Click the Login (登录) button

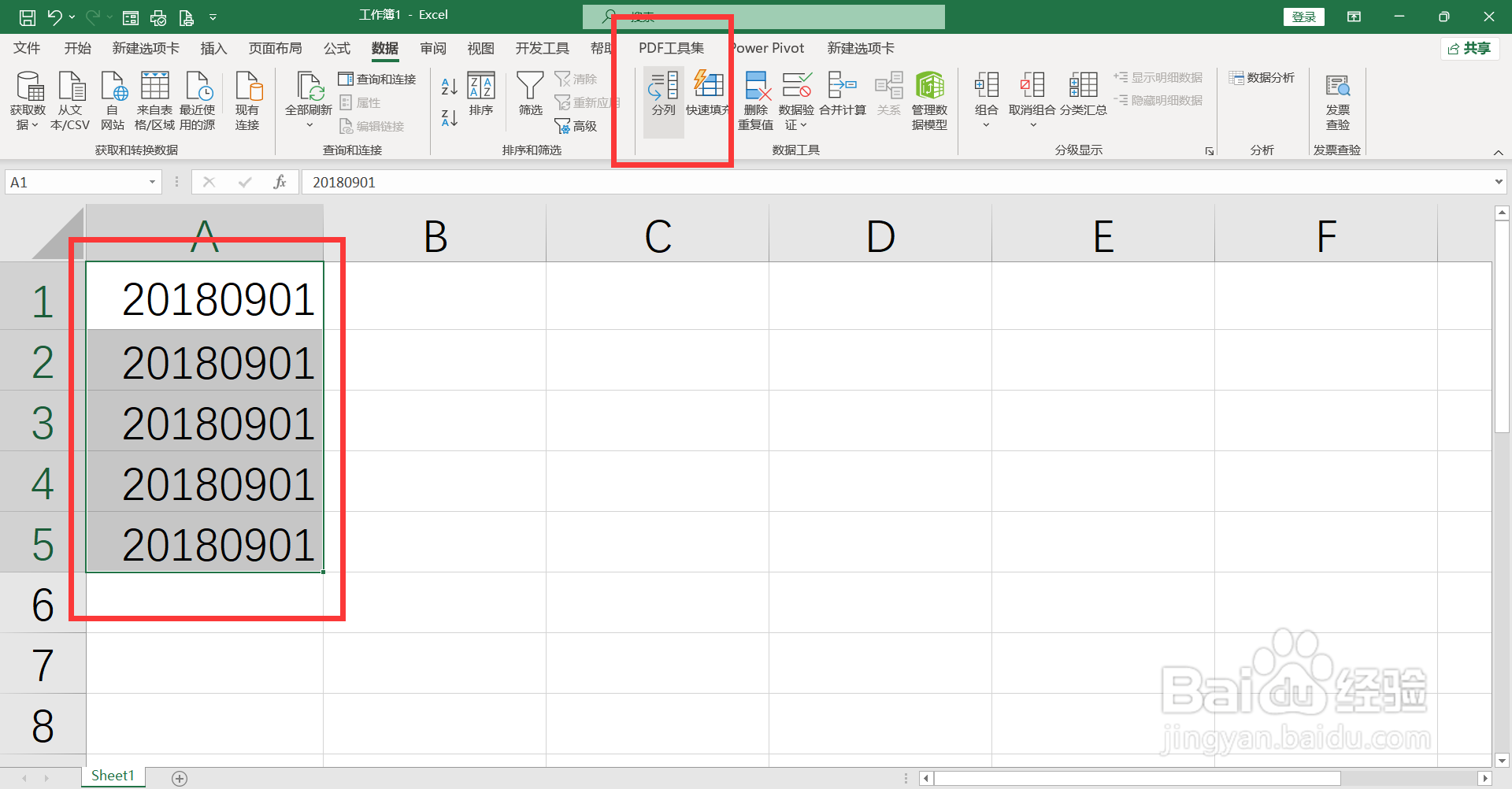tap(1304, 17)
